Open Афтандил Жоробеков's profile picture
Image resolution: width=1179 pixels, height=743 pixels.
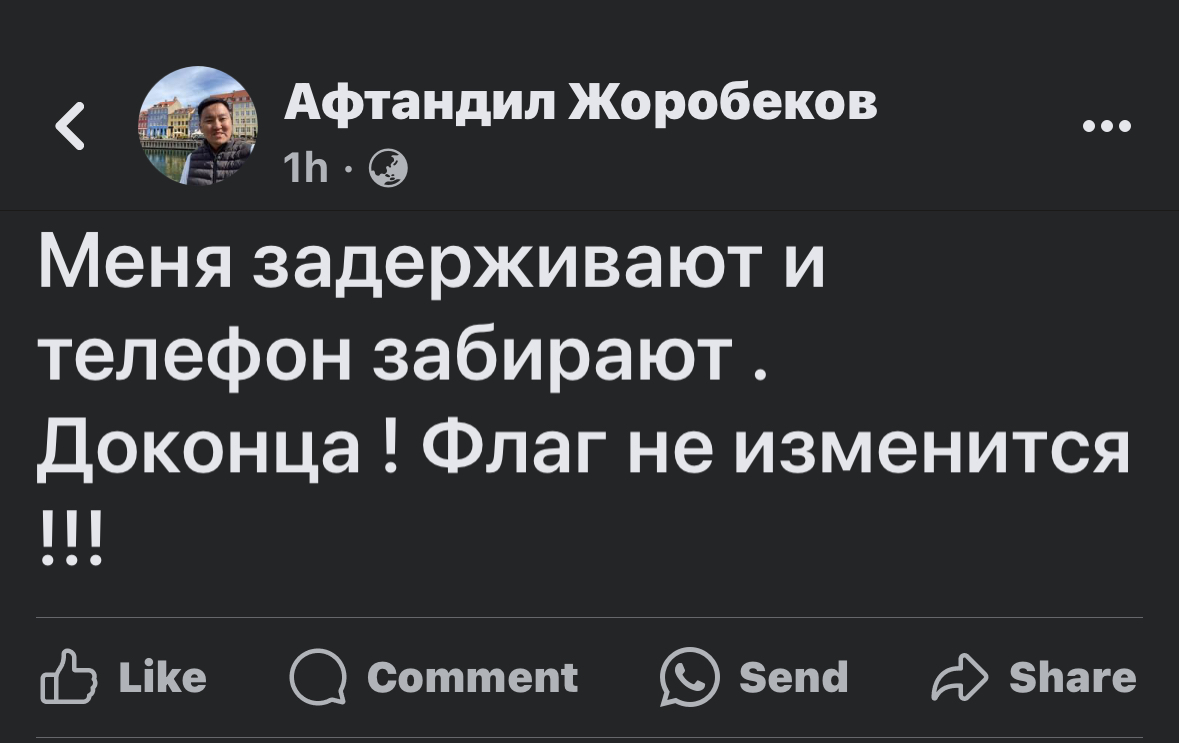pyautogui.click(x=198, y=126)
